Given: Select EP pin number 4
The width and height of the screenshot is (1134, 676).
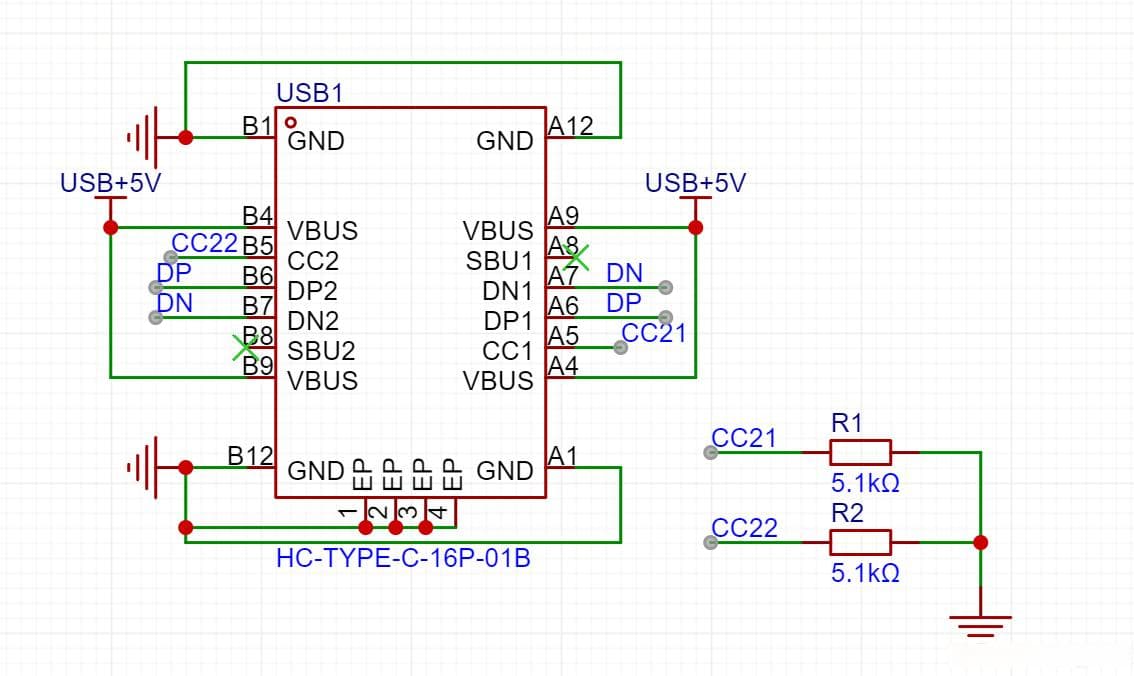Looking at the screenshot, I should tap(439, 512).
